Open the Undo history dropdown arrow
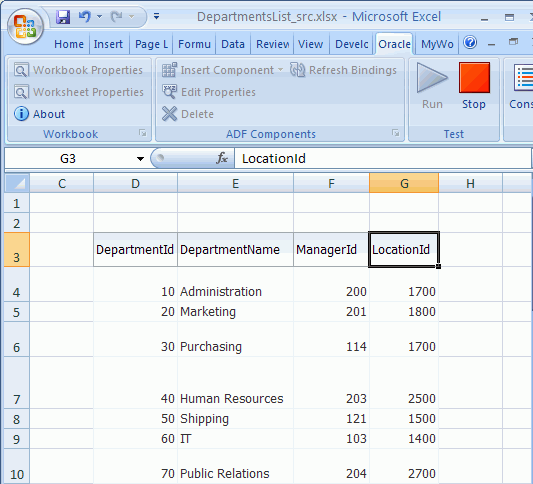Screen dimensions: 533x484 (x=100, y=16)
